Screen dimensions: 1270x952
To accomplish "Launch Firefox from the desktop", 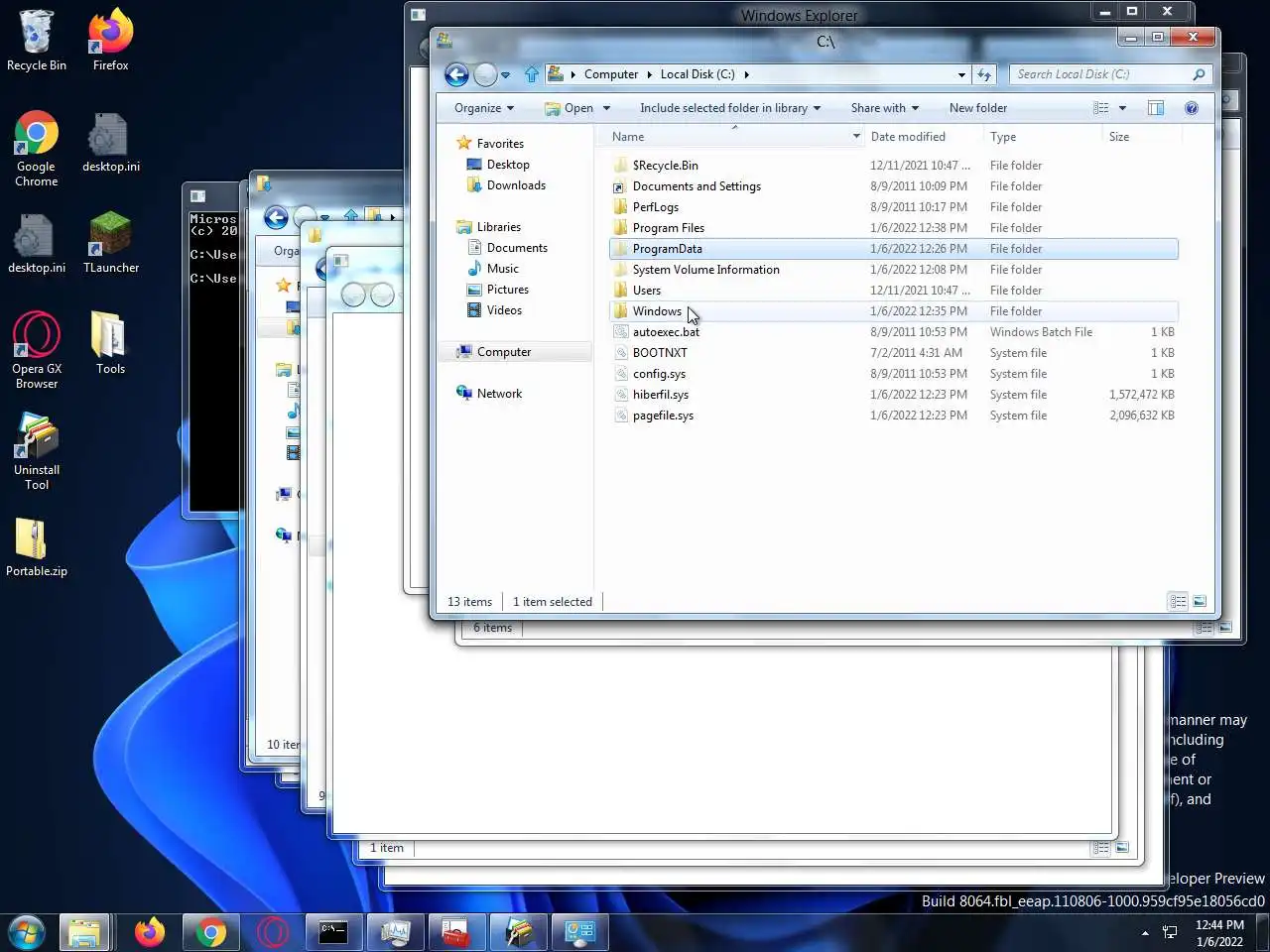I will click(110, 41).
